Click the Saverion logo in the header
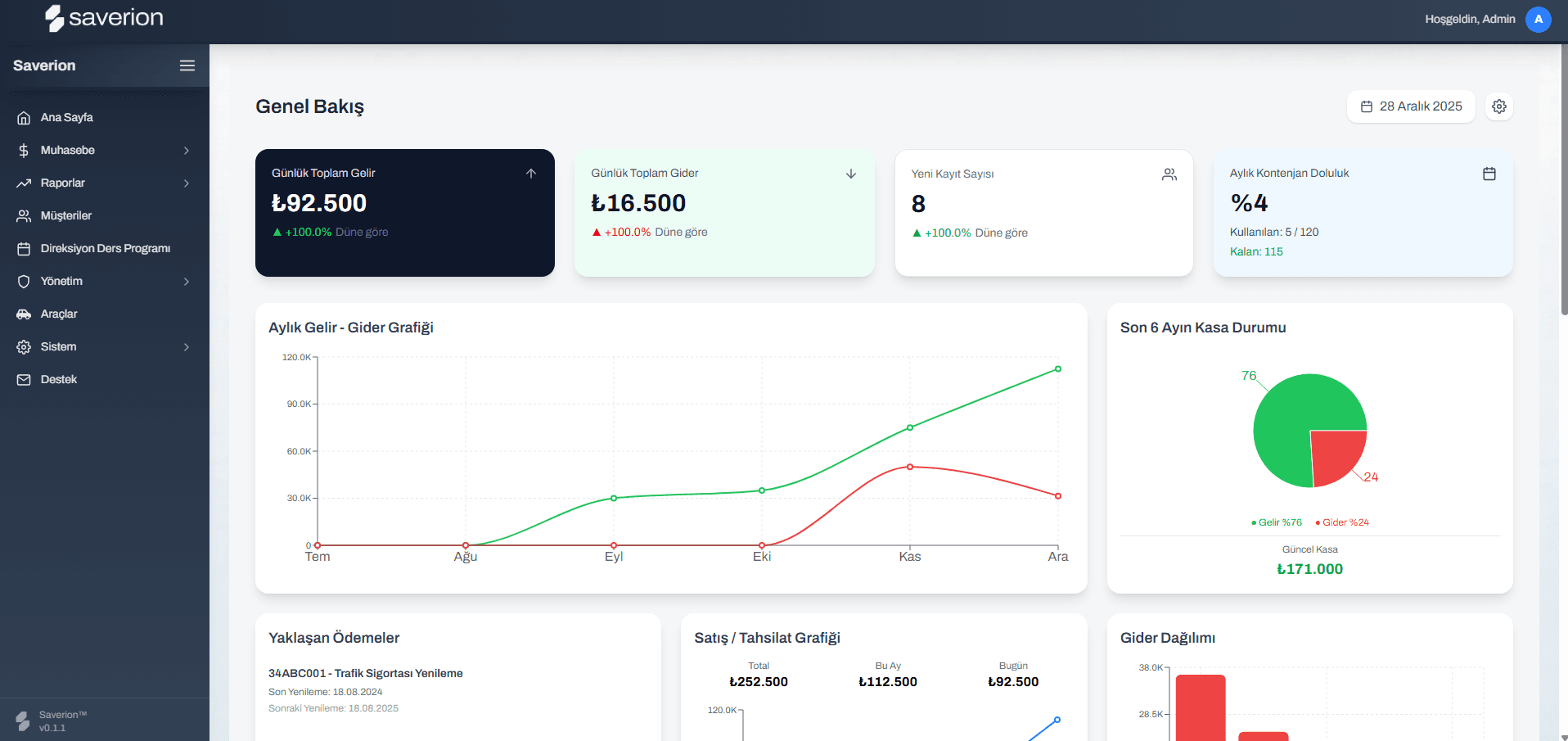 click(104, 17)
